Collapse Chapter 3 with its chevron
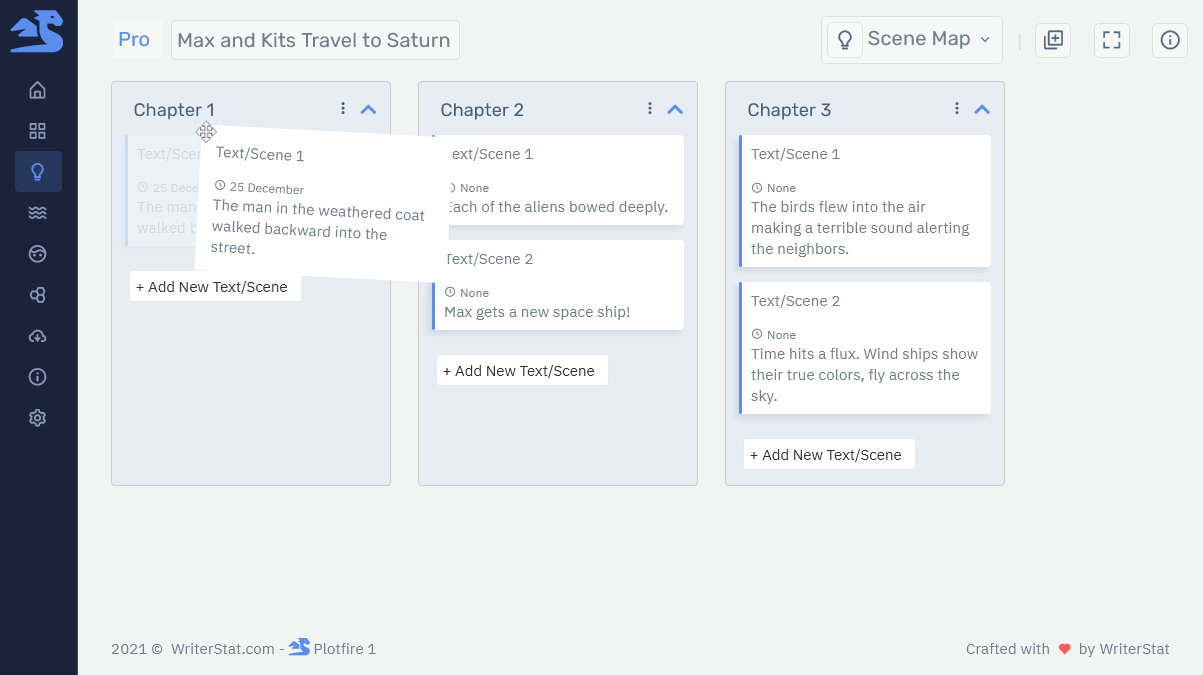The height and width of the screenshot is (675, 1203). (982, 108)
